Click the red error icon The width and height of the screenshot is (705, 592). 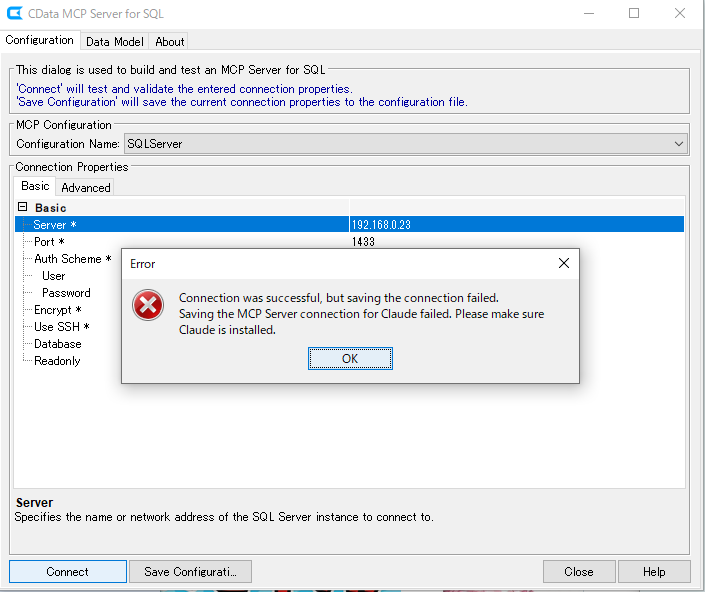pyautogui.click(x=147, y=305)
